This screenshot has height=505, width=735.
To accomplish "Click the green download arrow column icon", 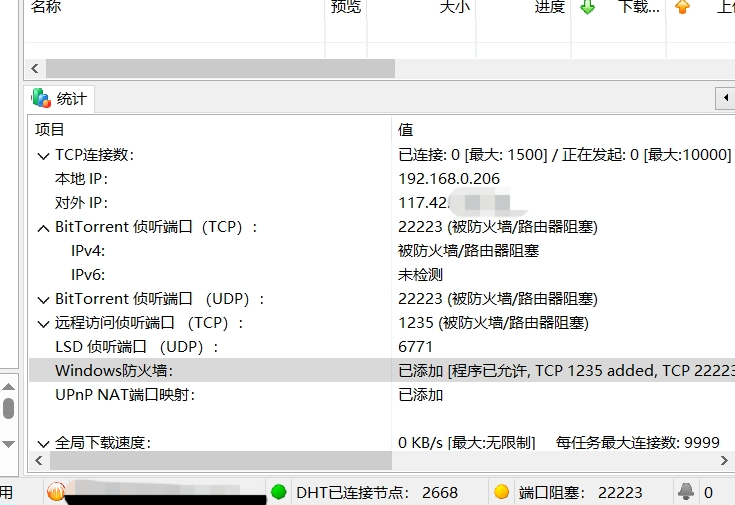I will pyautogui.click(x=587, y=7).
